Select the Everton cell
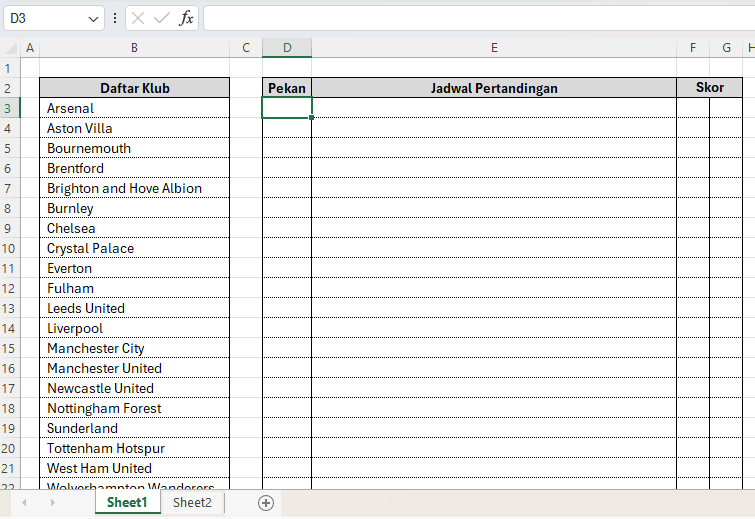The width and height of the screenshot is (755, 519). click(134, 268)
